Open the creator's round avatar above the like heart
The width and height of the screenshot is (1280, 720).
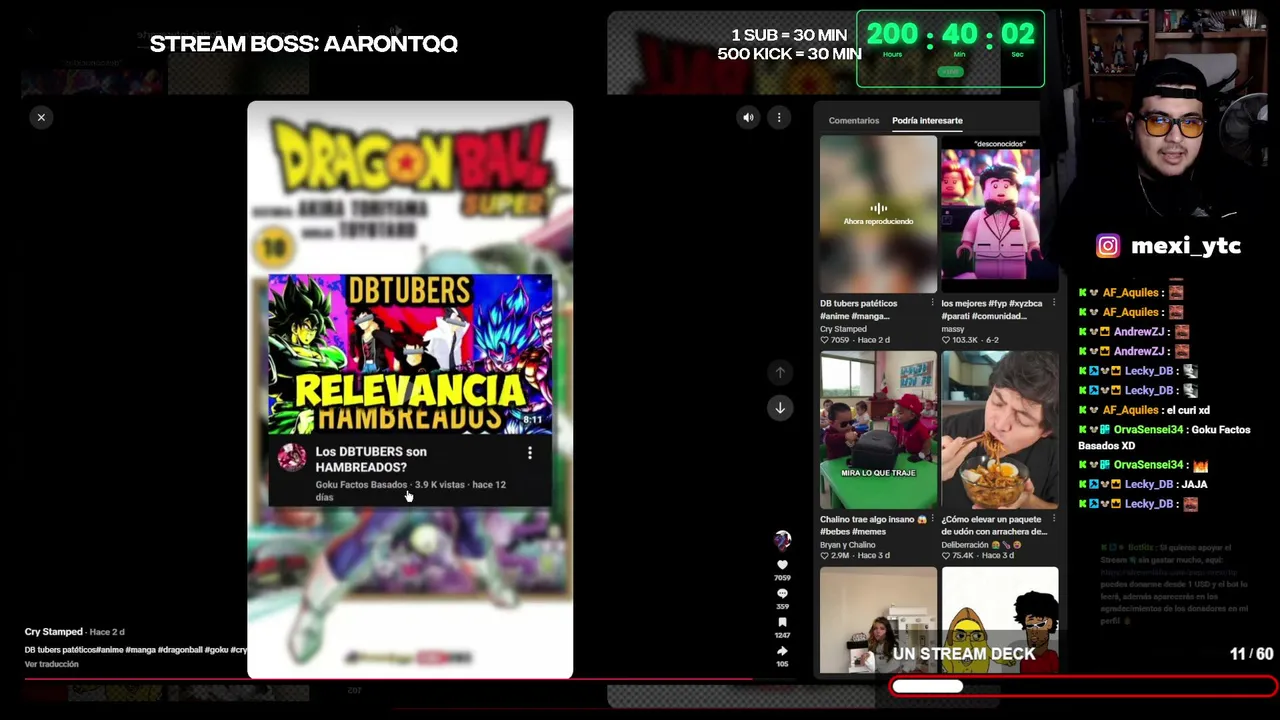click(782, 540)
